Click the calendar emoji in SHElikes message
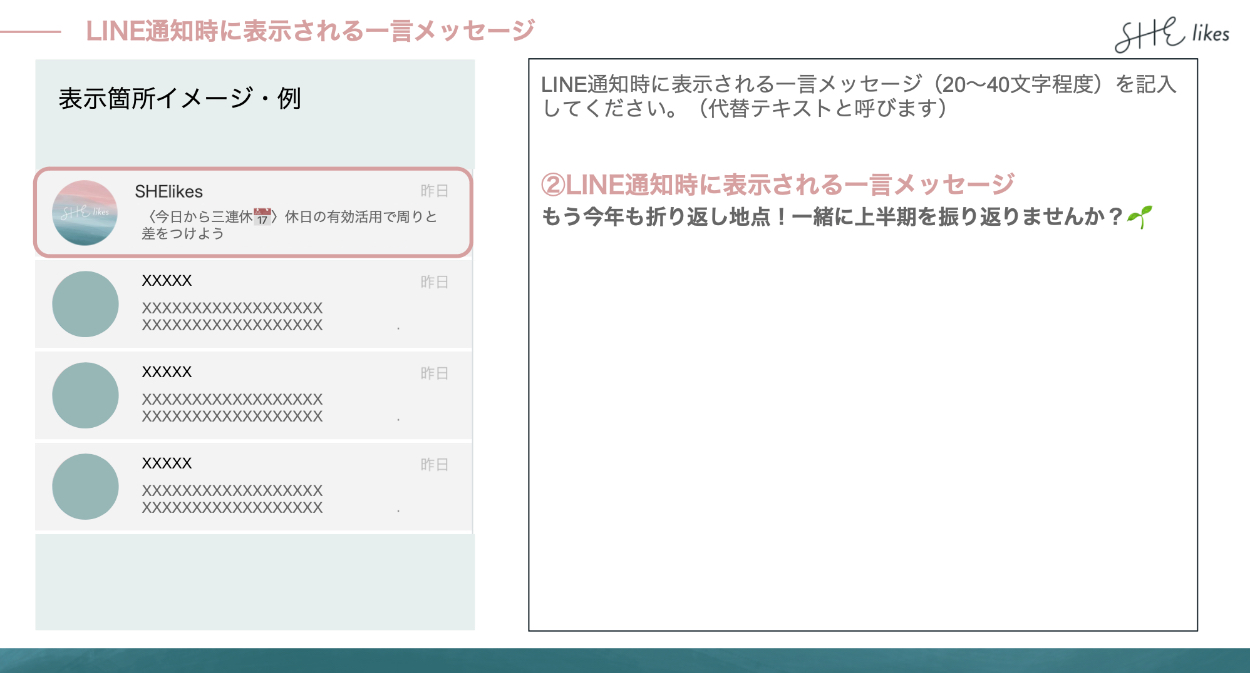 coord(263,216)
